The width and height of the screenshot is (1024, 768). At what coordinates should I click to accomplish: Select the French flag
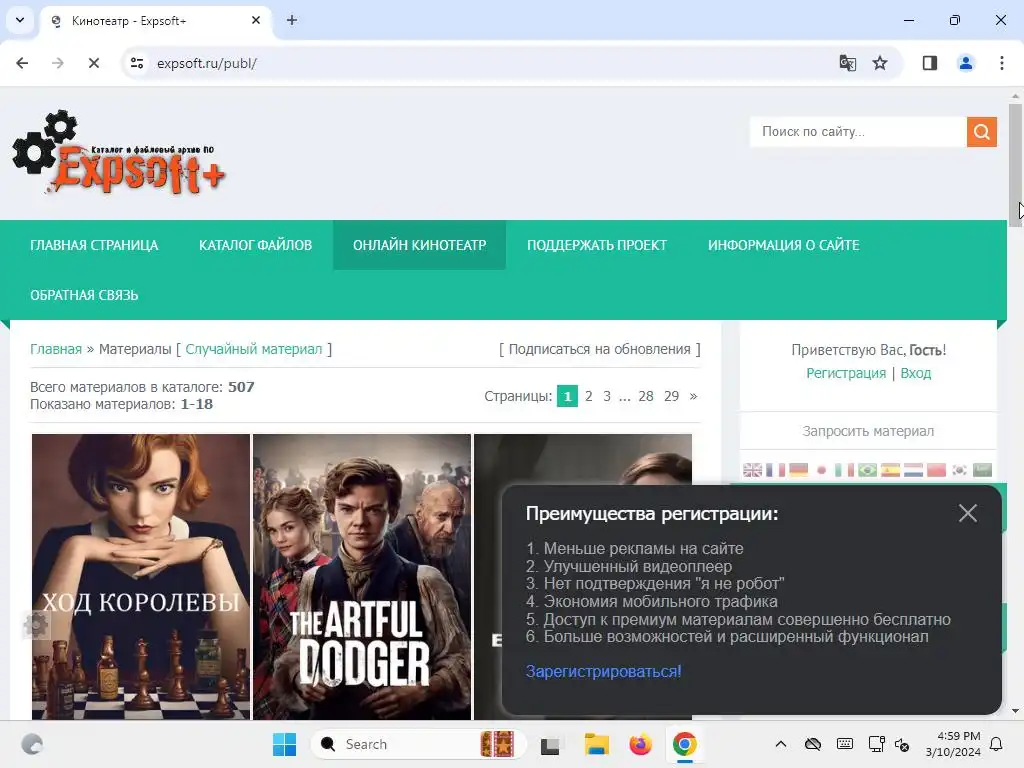(775, 470)
